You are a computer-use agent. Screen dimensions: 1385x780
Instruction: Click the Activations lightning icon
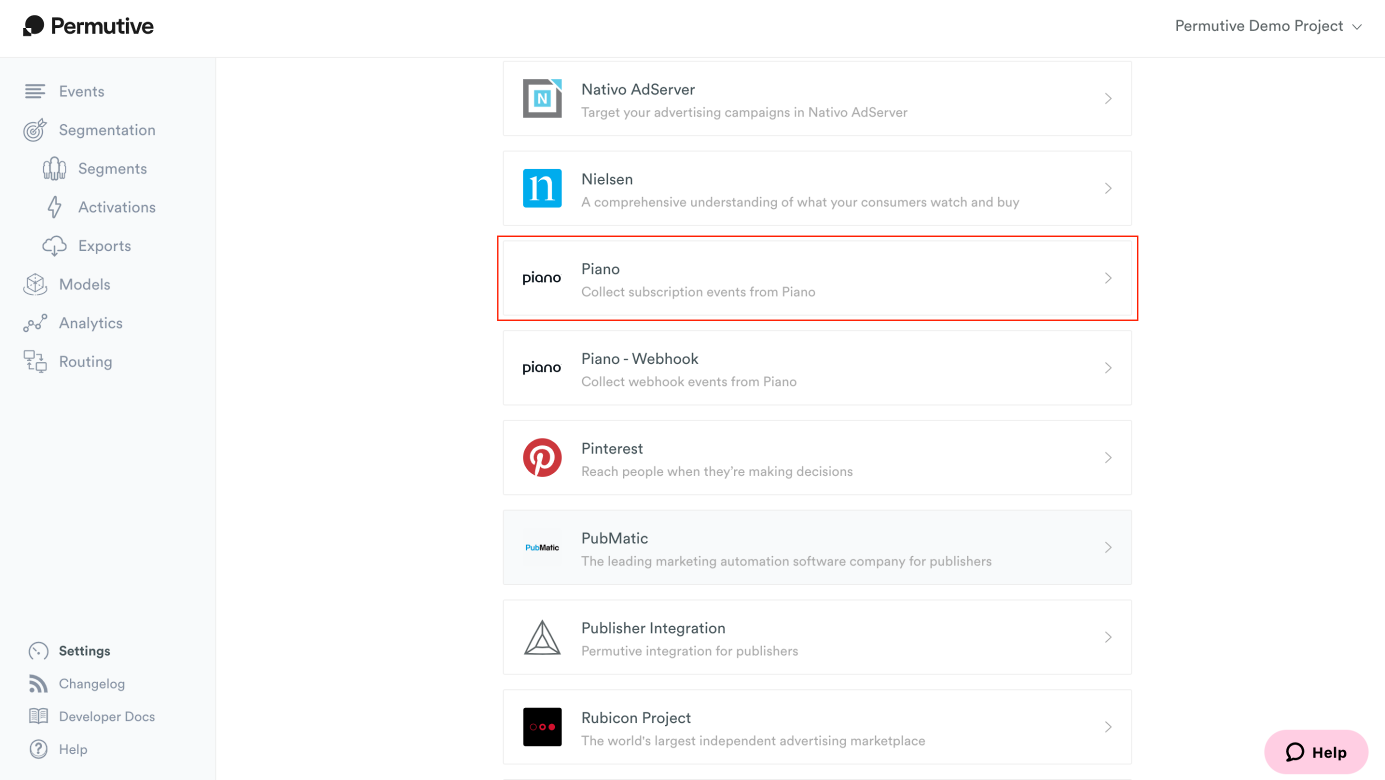(54, 207)
